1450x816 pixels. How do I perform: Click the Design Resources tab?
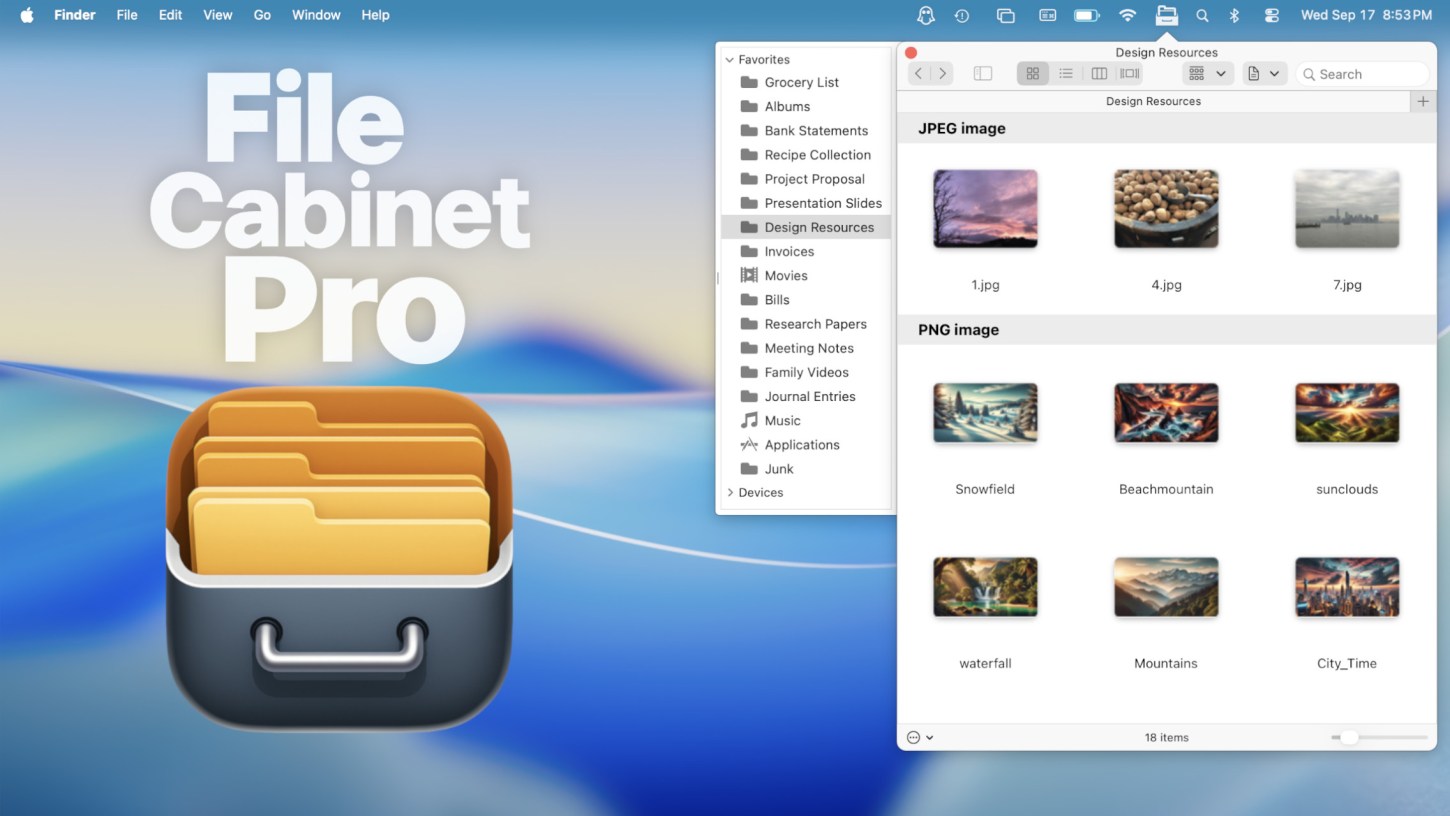coord(1154,101)
